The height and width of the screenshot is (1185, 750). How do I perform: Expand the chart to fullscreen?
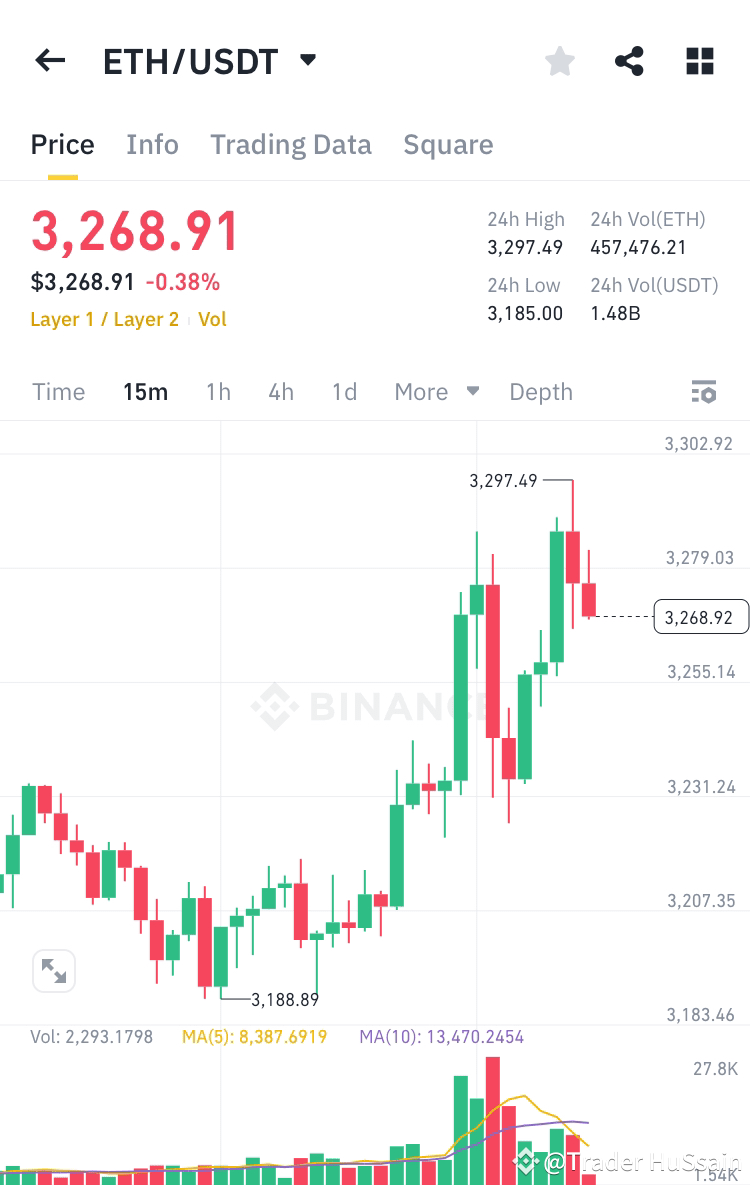click(x=54, y=971)
